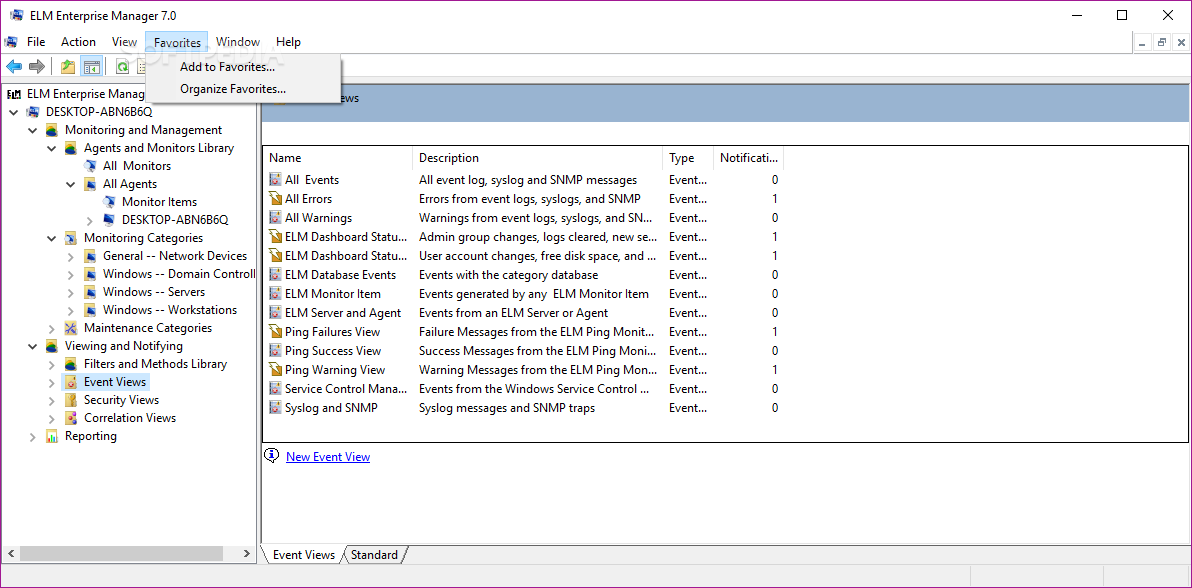The width and height of the screenshot is (1192, 588).
Task: Expand Windows -- Servers node
Action: pos(71,292)
